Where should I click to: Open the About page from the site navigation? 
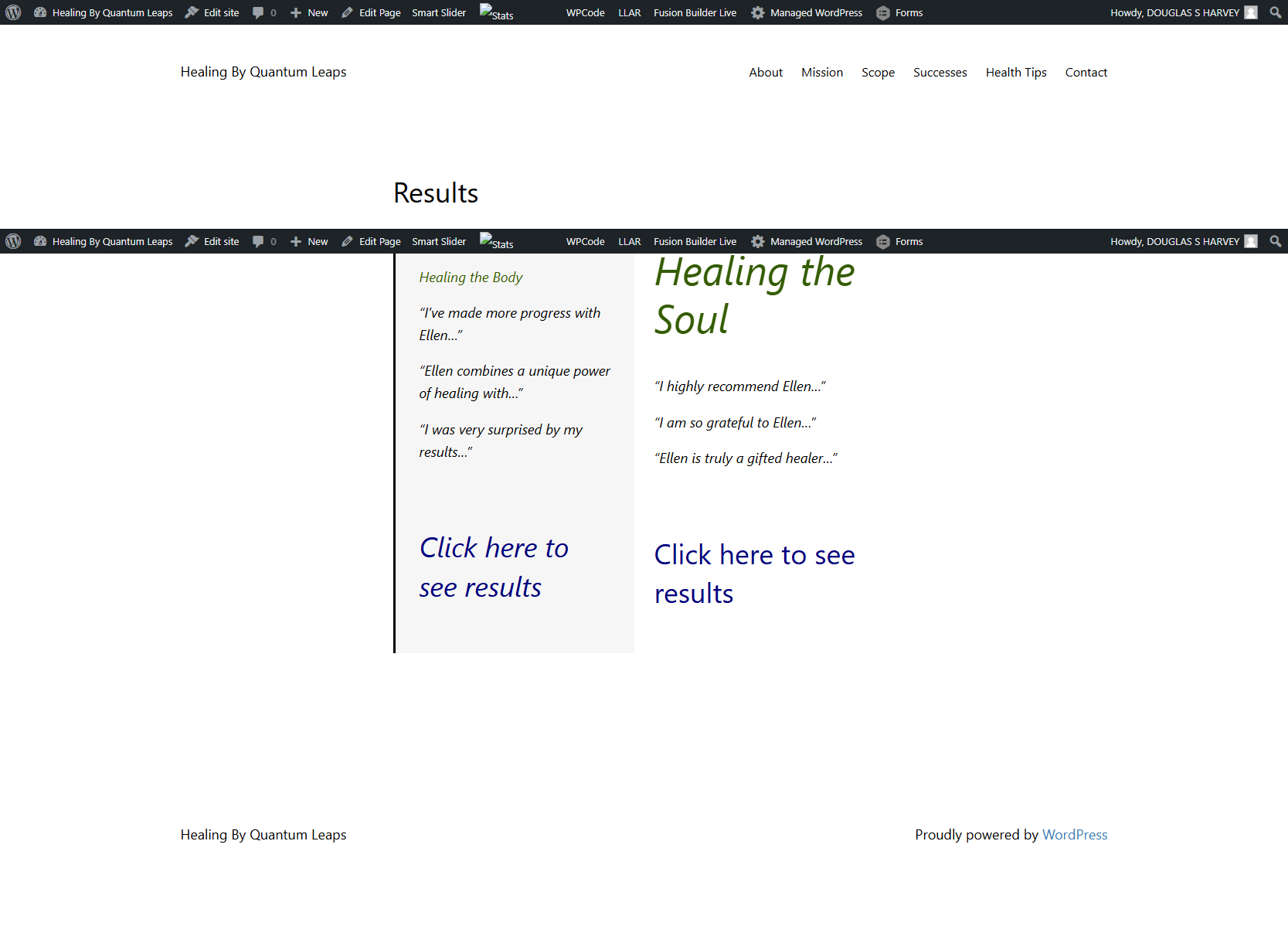pyautogui.click(x=765, y=72)
